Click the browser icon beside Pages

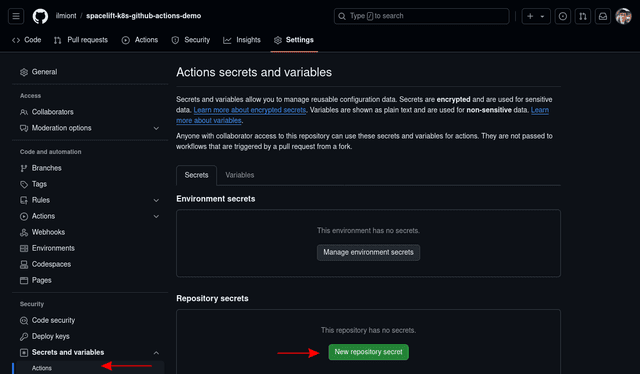tap(24, 280)
